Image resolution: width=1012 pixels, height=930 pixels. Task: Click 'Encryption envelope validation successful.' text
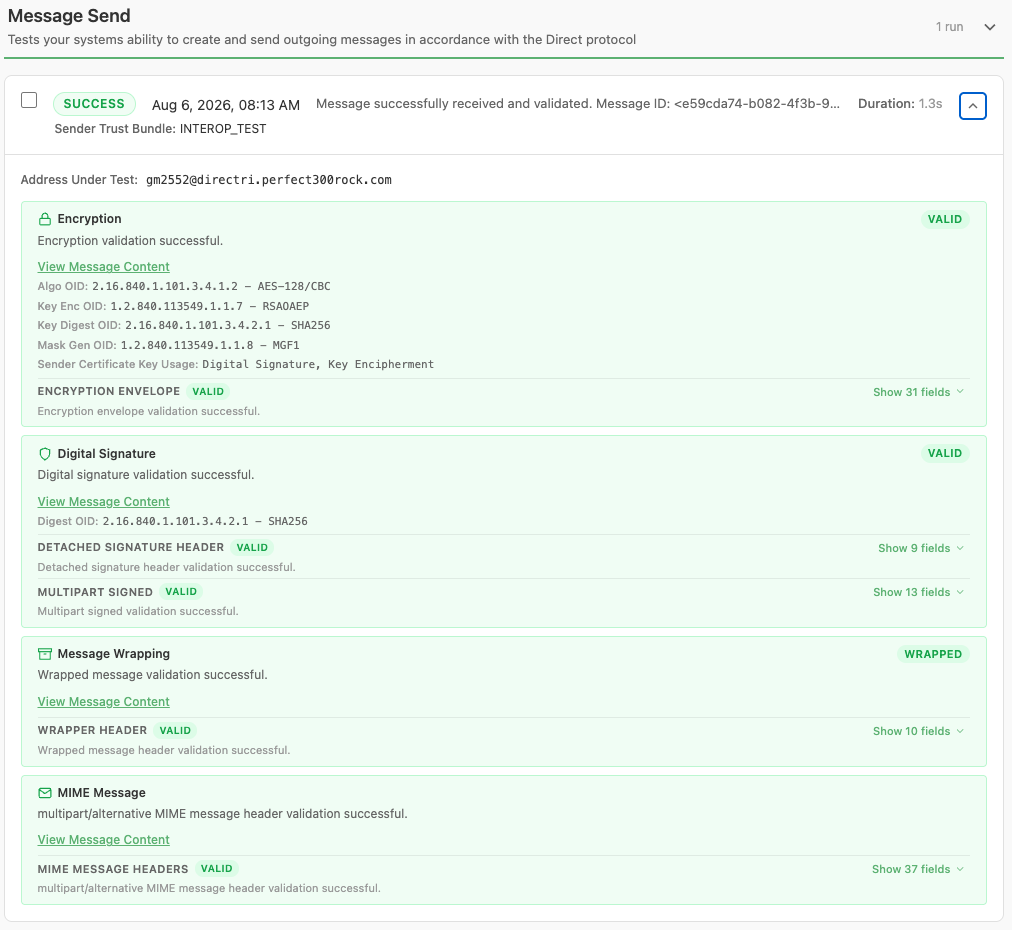(148, 411)
